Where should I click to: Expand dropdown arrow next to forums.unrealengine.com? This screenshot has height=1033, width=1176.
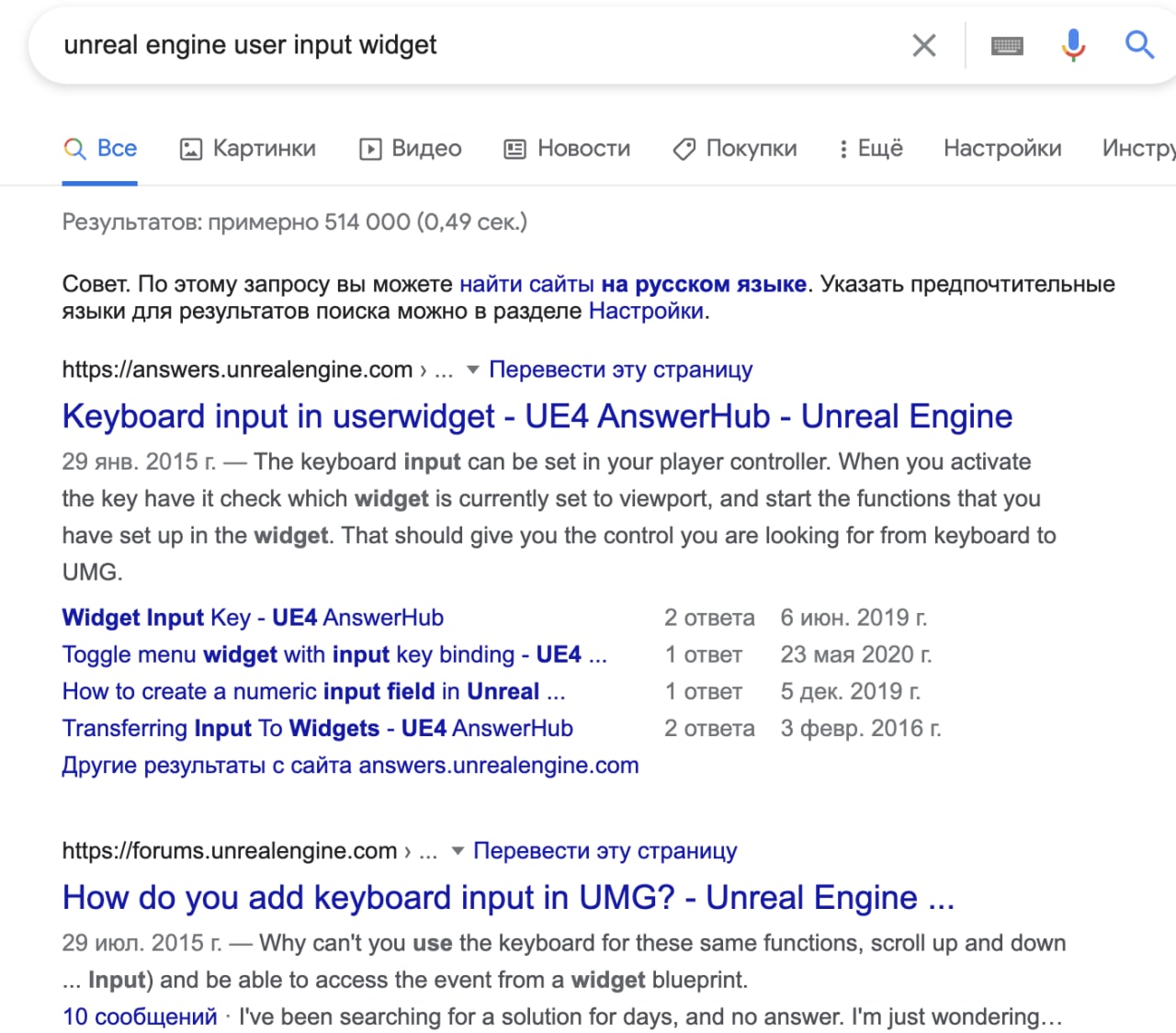pos(458,851)
